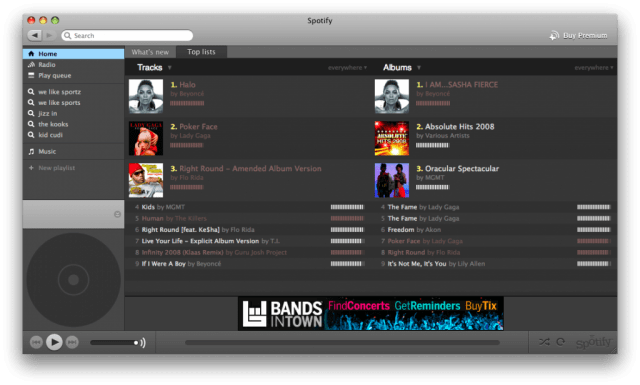The image size is (640, 385).
Task: Adjust the volume slider
Action: (x=115, y=343)
